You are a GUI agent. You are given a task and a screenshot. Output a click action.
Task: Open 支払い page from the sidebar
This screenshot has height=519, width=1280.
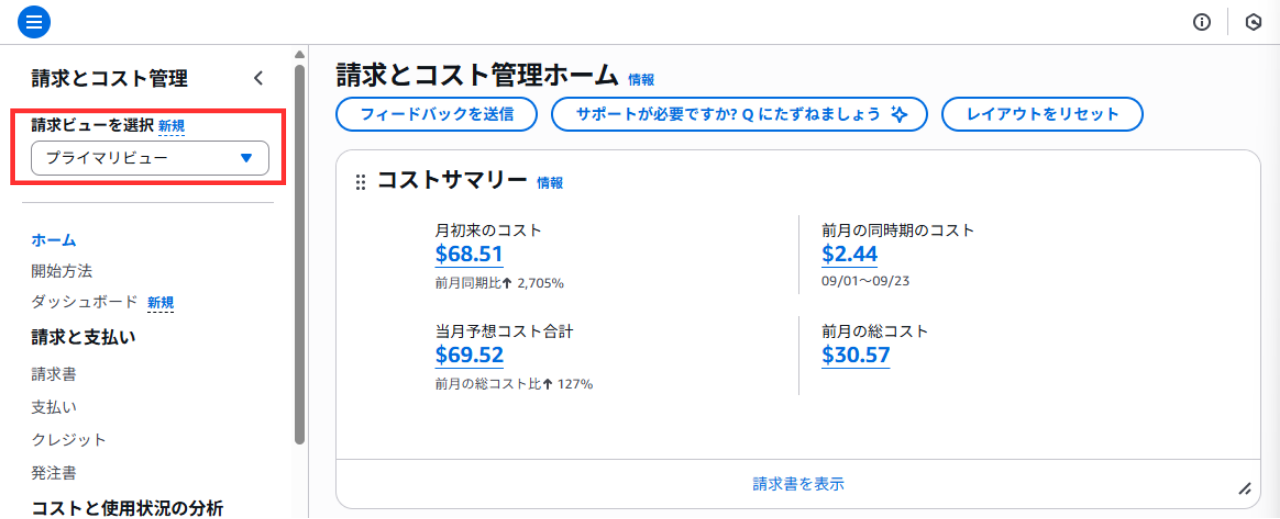click(x=54, y=407)
